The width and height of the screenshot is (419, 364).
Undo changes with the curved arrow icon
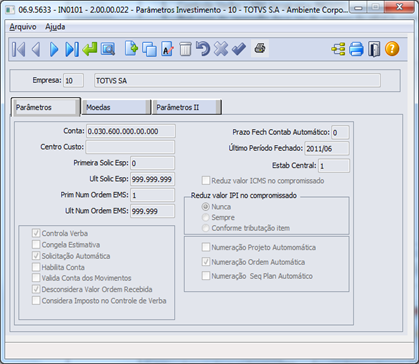[x=203, y=49]
